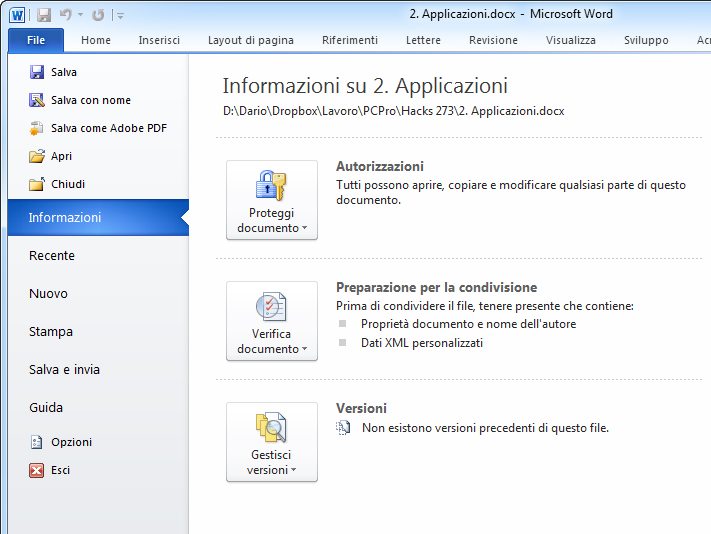This screenshot has height=534, width=711.
Task: Go to the Stampa section
Action: click(x=51, y=332)
